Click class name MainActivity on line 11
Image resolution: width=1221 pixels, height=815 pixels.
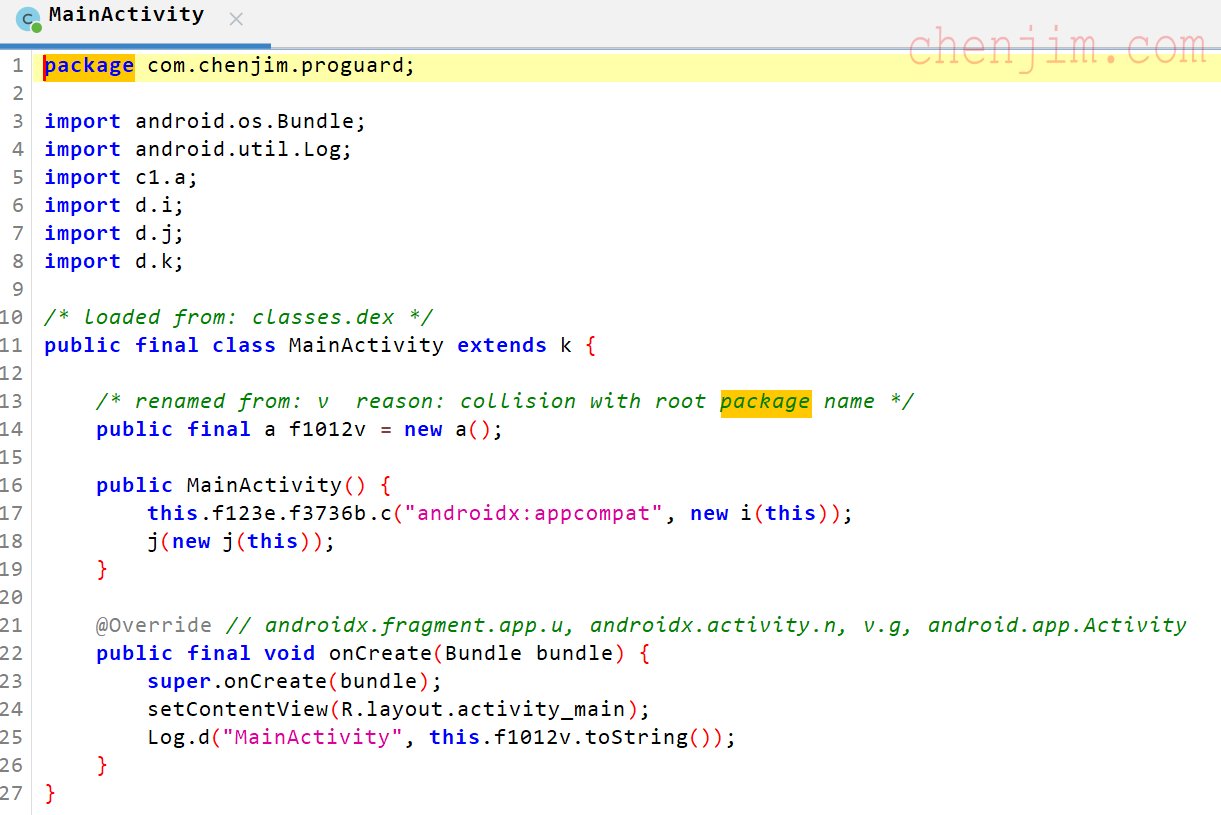tap(366, 346)
